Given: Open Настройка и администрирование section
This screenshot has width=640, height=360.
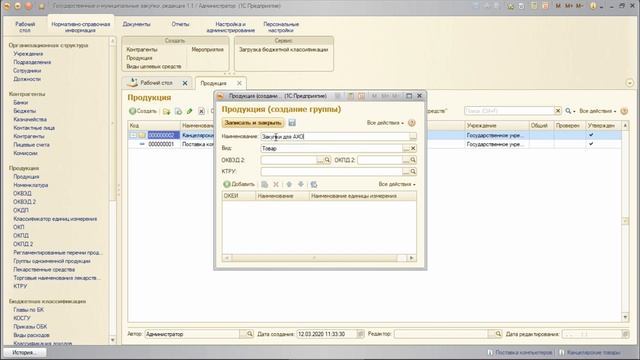Looking at the screenshot, I should [231, 27].
